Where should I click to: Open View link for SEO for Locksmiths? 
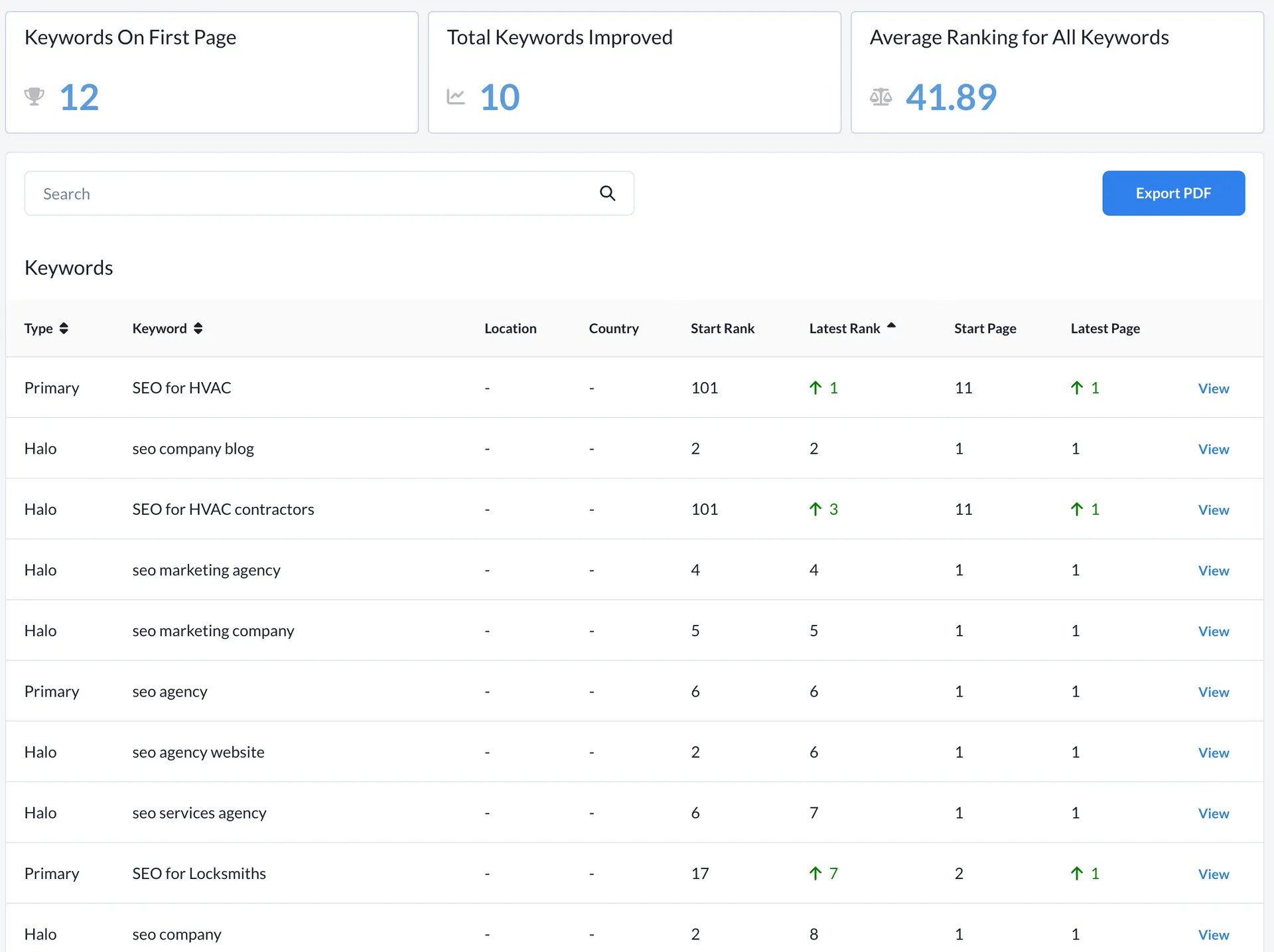pos(1213,874)
